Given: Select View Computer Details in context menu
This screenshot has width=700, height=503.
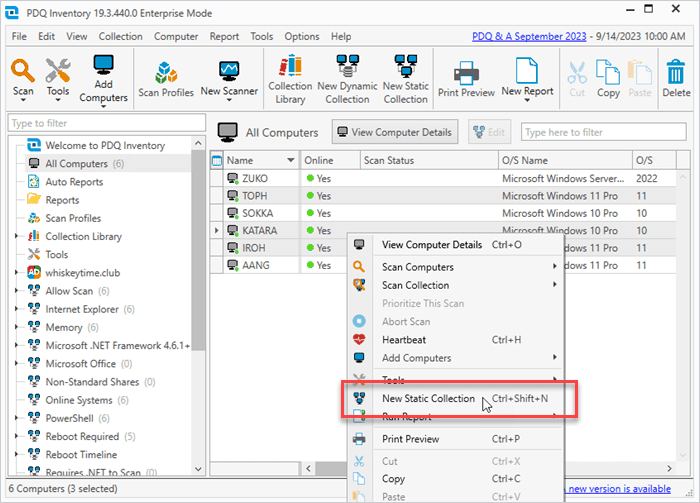Looking at the screenshot, I should pyautogui.click(x=455, y=245).
